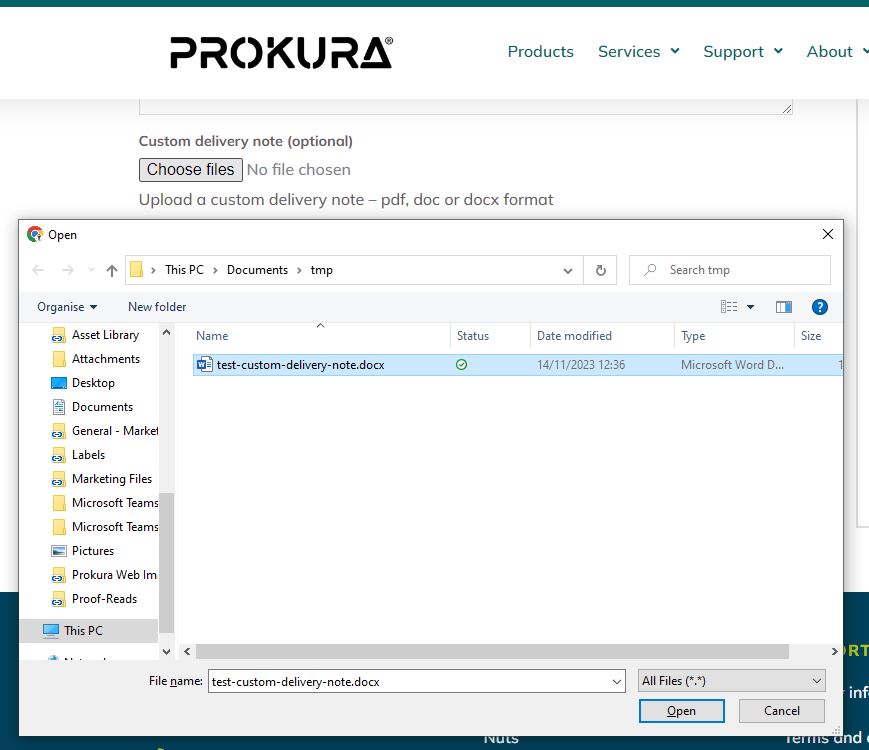Open the Desktop folder in the sidebar

[93, 383]
